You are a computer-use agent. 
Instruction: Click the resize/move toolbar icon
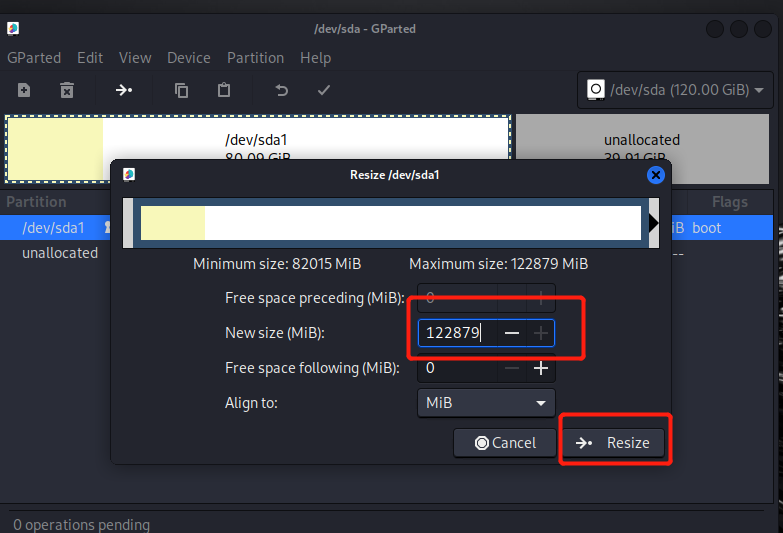124,90
